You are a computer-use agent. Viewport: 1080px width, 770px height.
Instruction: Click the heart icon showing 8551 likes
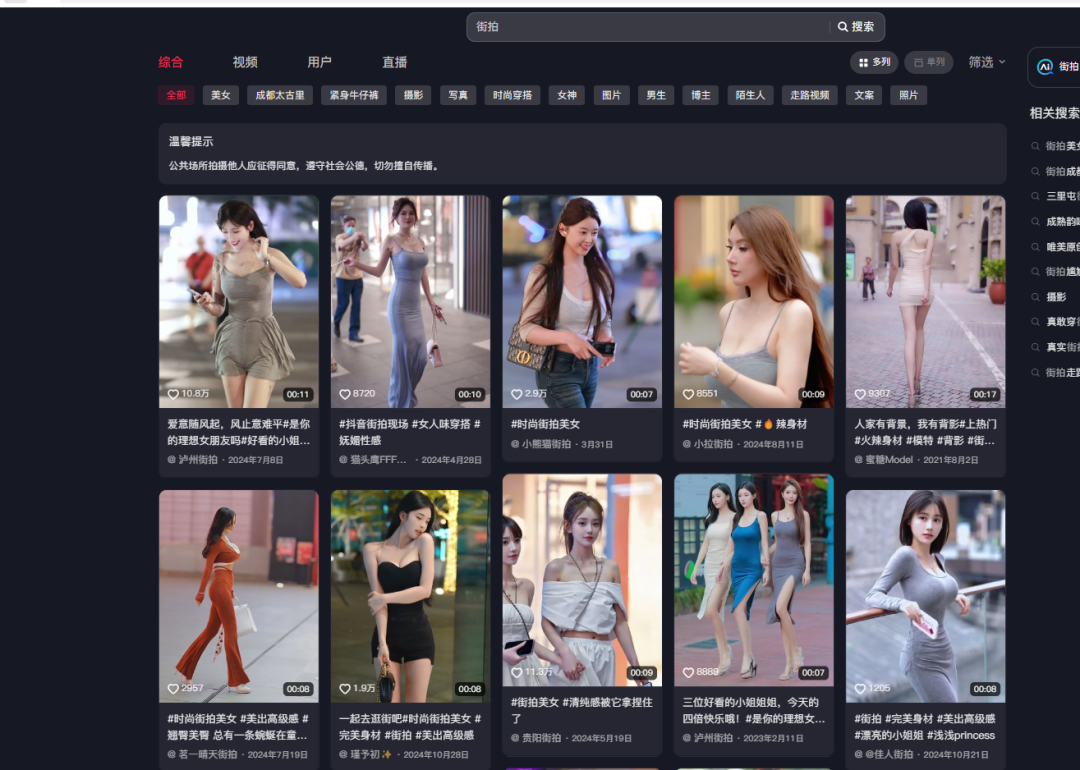(688, 395)
